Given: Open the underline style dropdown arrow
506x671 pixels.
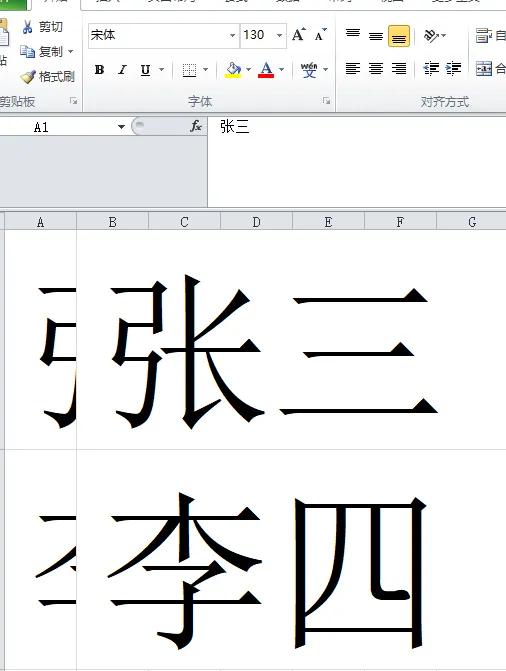Looking at the screenshot, I should [x=161, y=69].
